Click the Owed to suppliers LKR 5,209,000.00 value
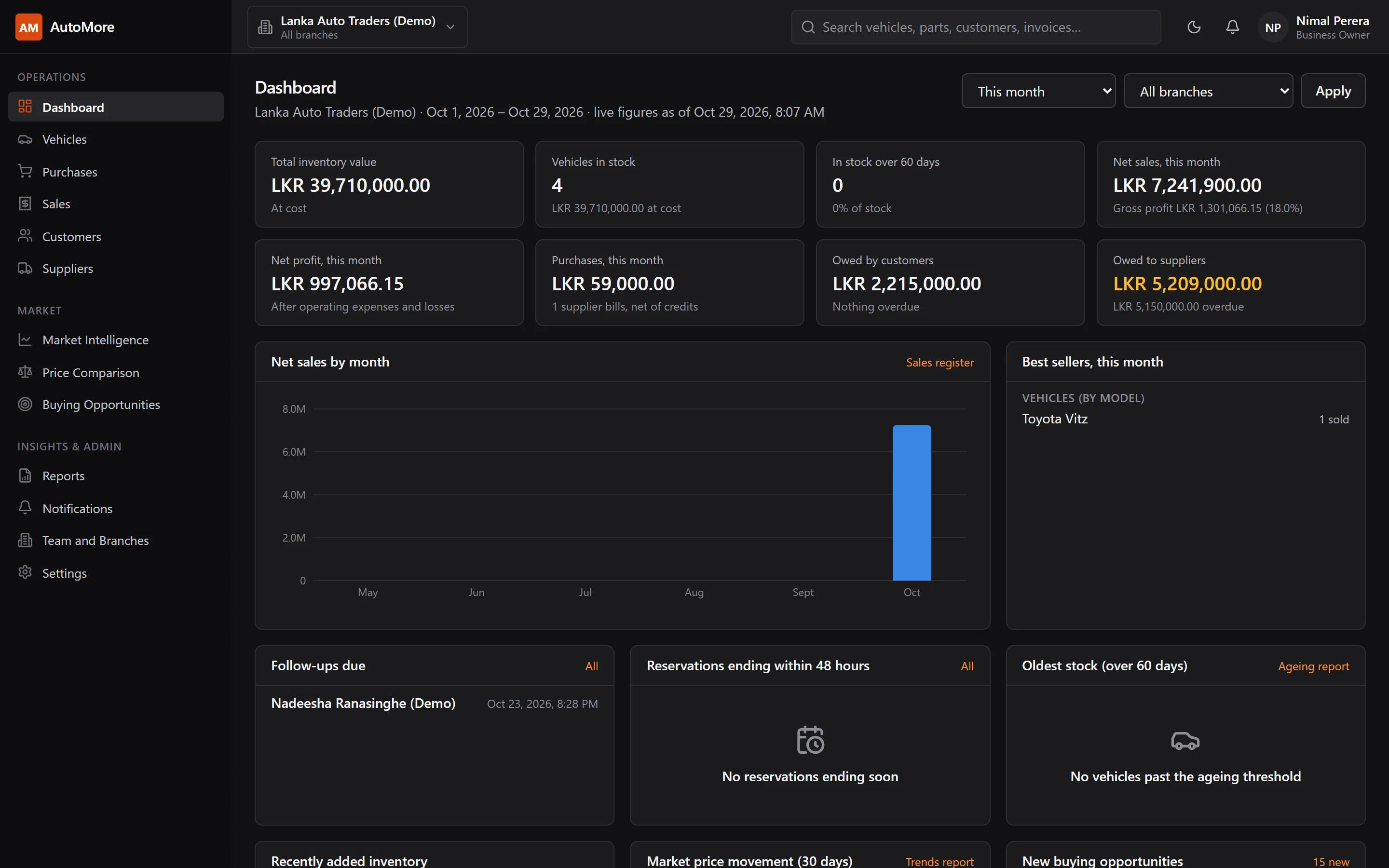This screenshot has height=868, width=1389. point(1187,284)
